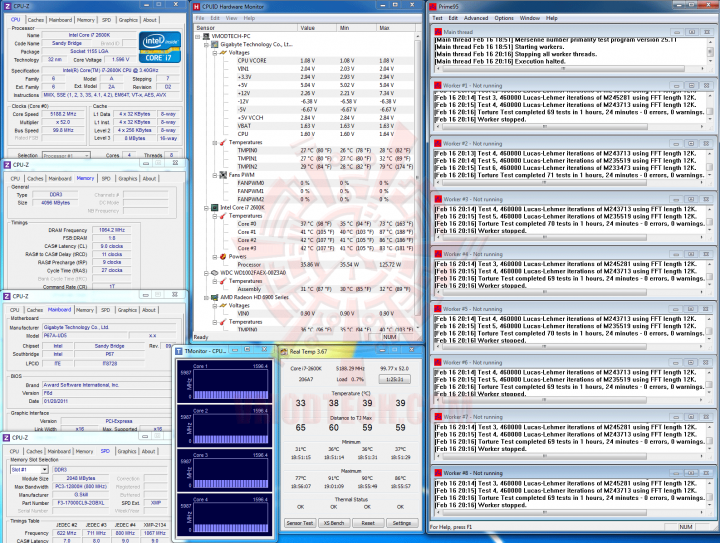The height and width of the screenshot is (543, 720).
Task: Open the Slot #1 dropdown in CPU-Z SPD
Action: coord(45,470)
